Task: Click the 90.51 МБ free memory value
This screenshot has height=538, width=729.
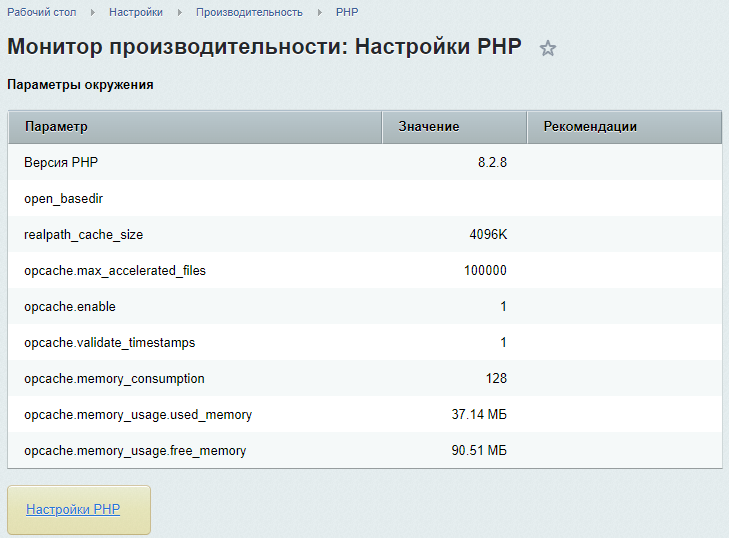Action: coord(479,451)
